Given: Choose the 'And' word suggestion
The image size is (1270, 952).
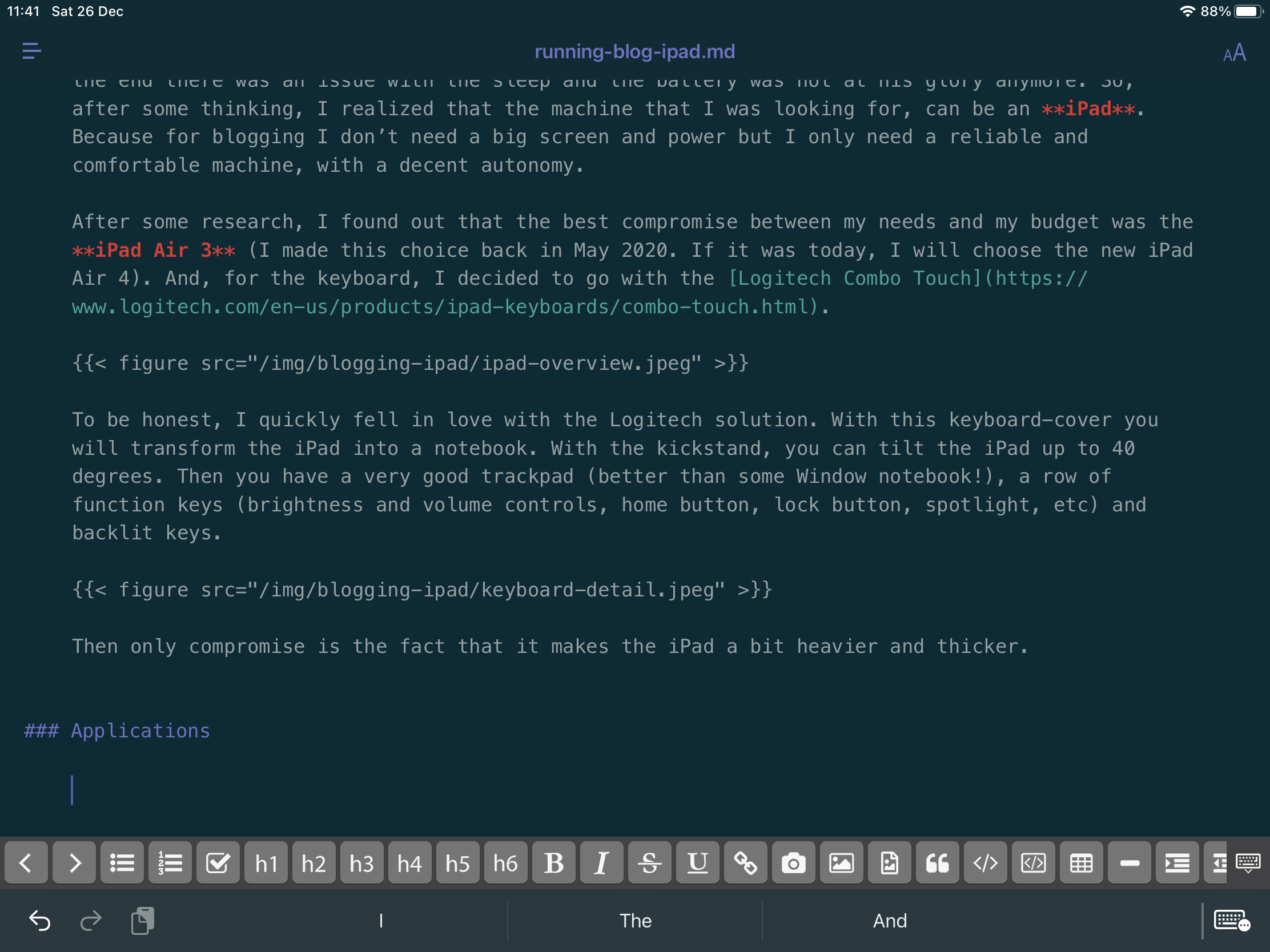Looking at the screenshot, I should pyautogui.click(x=889, y=921).
